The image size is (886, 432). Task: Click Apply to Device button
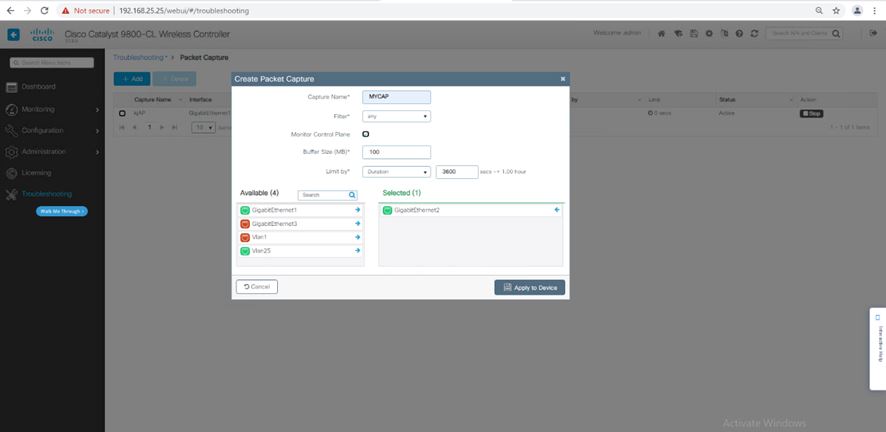click(x=529, y=287)
